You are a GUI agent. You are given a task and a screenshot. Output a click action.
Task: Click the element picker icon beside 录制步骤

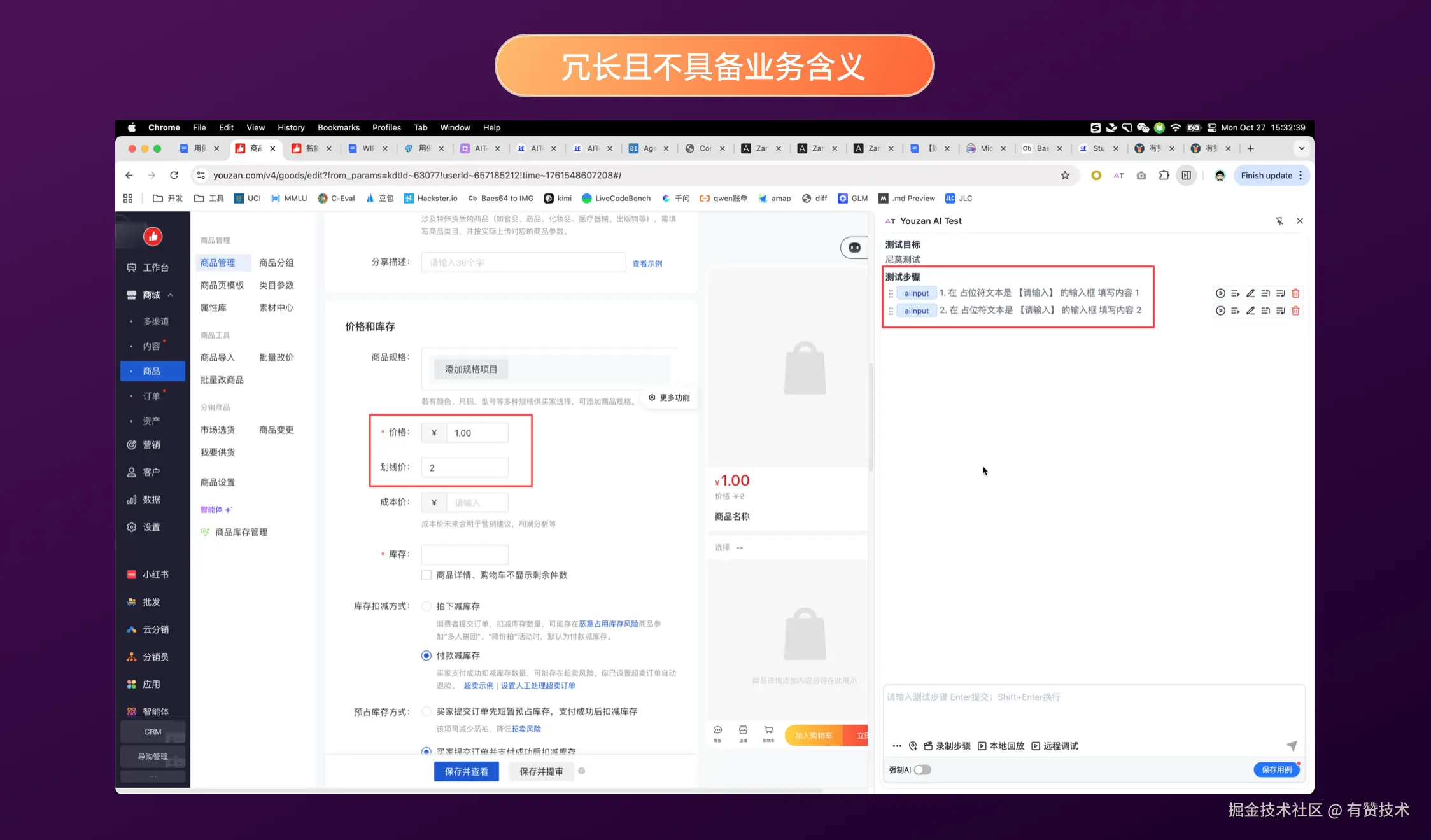[913, 746]
